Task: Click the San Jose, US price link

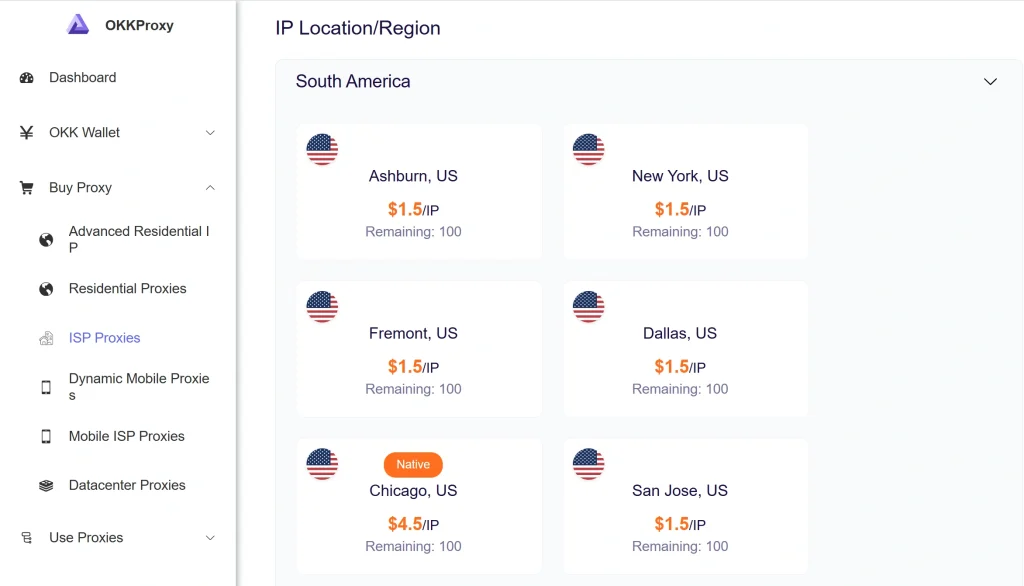Action: coord(681,523)
